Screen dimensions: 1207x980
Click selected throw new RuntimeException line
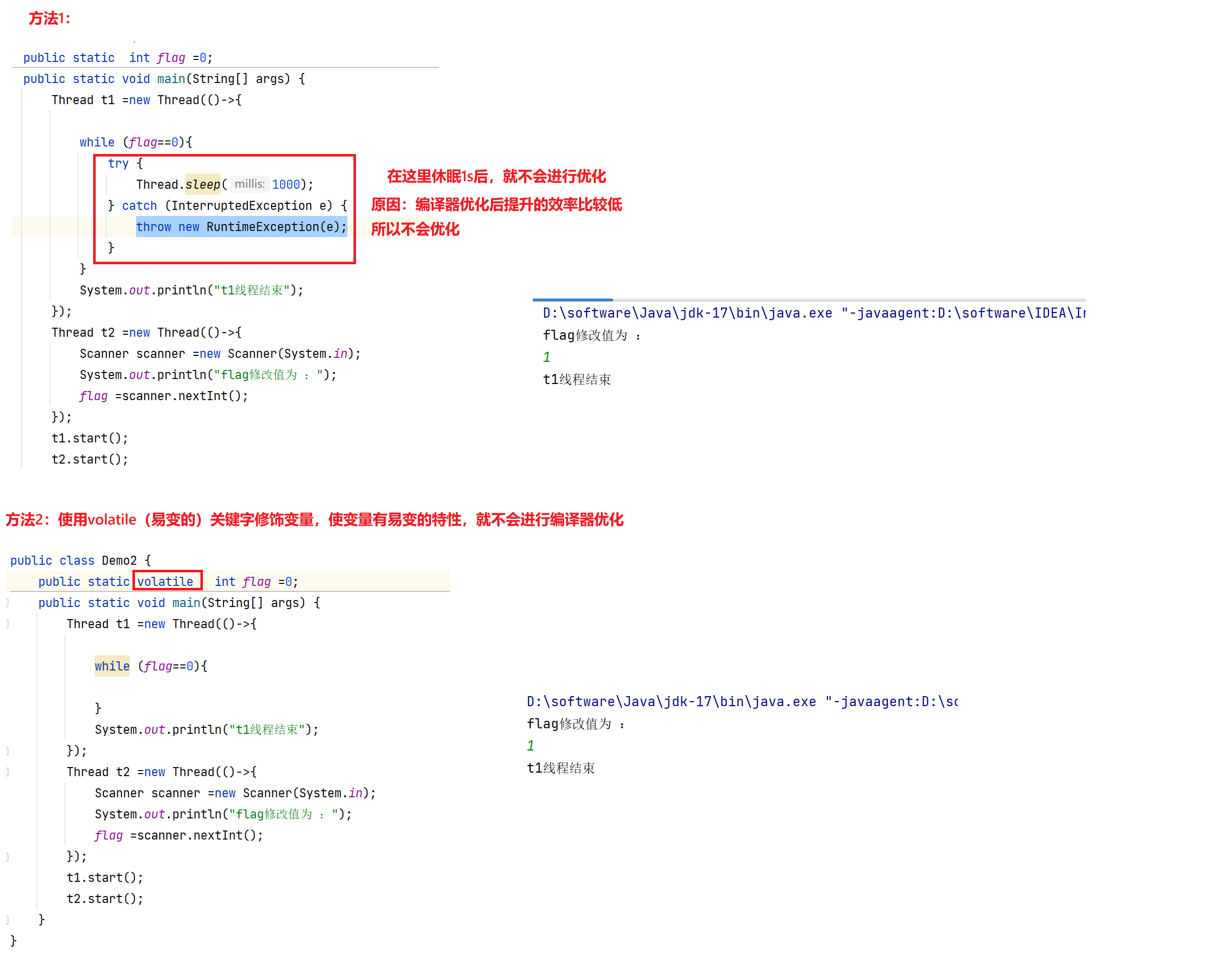[x=241, y=227]
